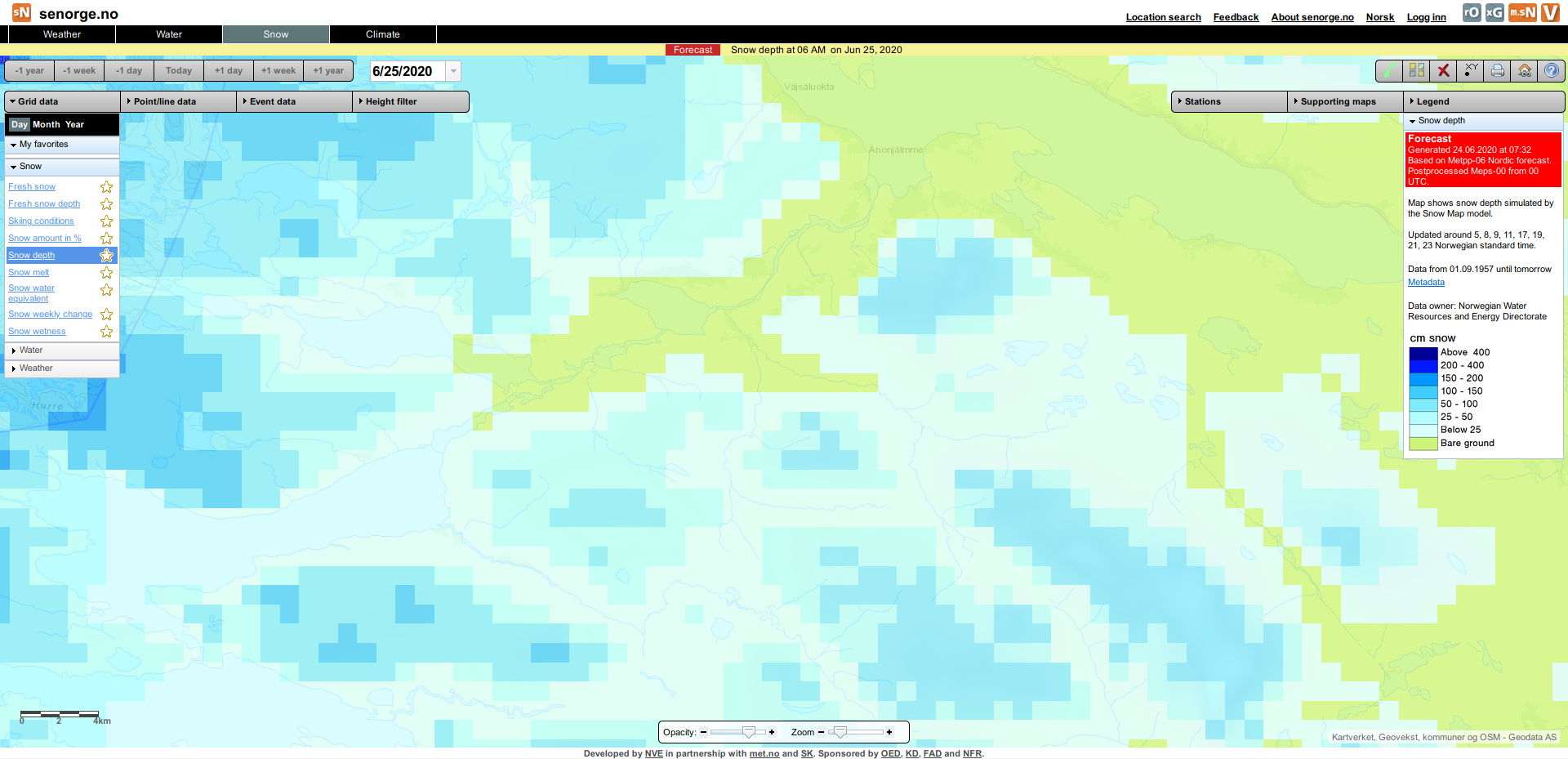Select the XY coordinate tool
The height and width of the screenshot is (759, 1568).
[x=1471, y=71]
